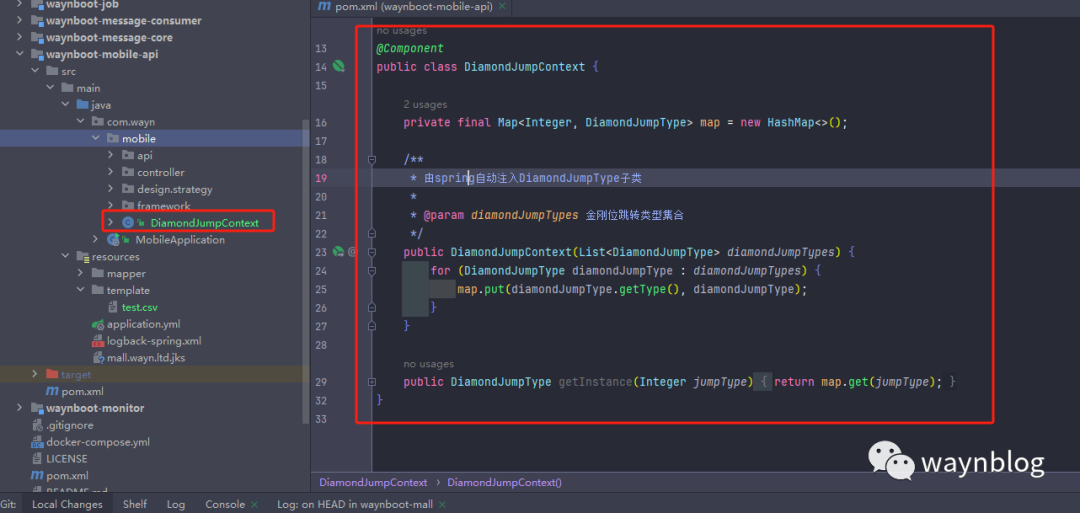Switch to the Local Changes tab
This screenshot has height=513, width=1080.
point(68,505)
